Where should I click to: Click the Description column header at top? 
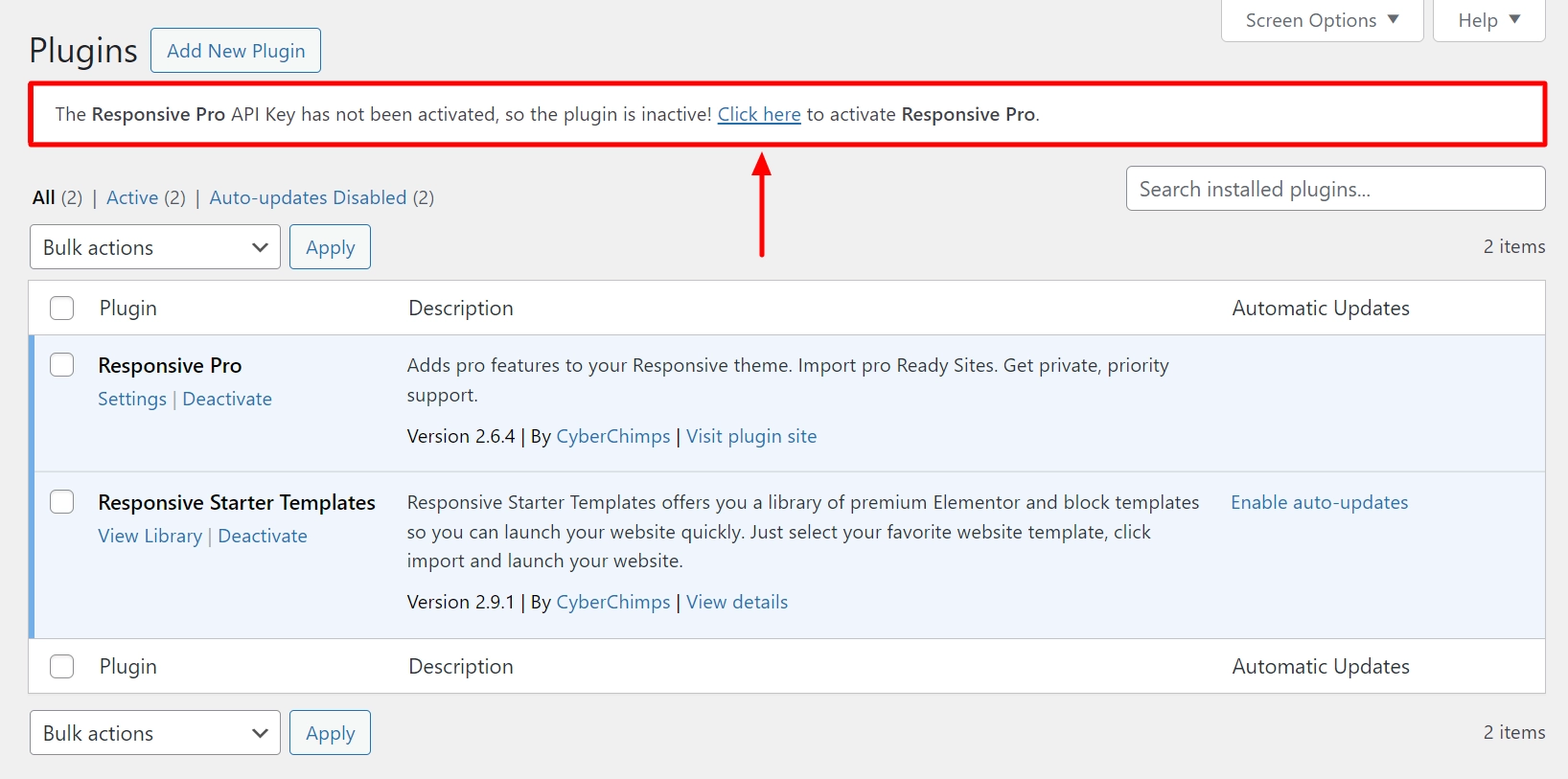pos(461,308)
